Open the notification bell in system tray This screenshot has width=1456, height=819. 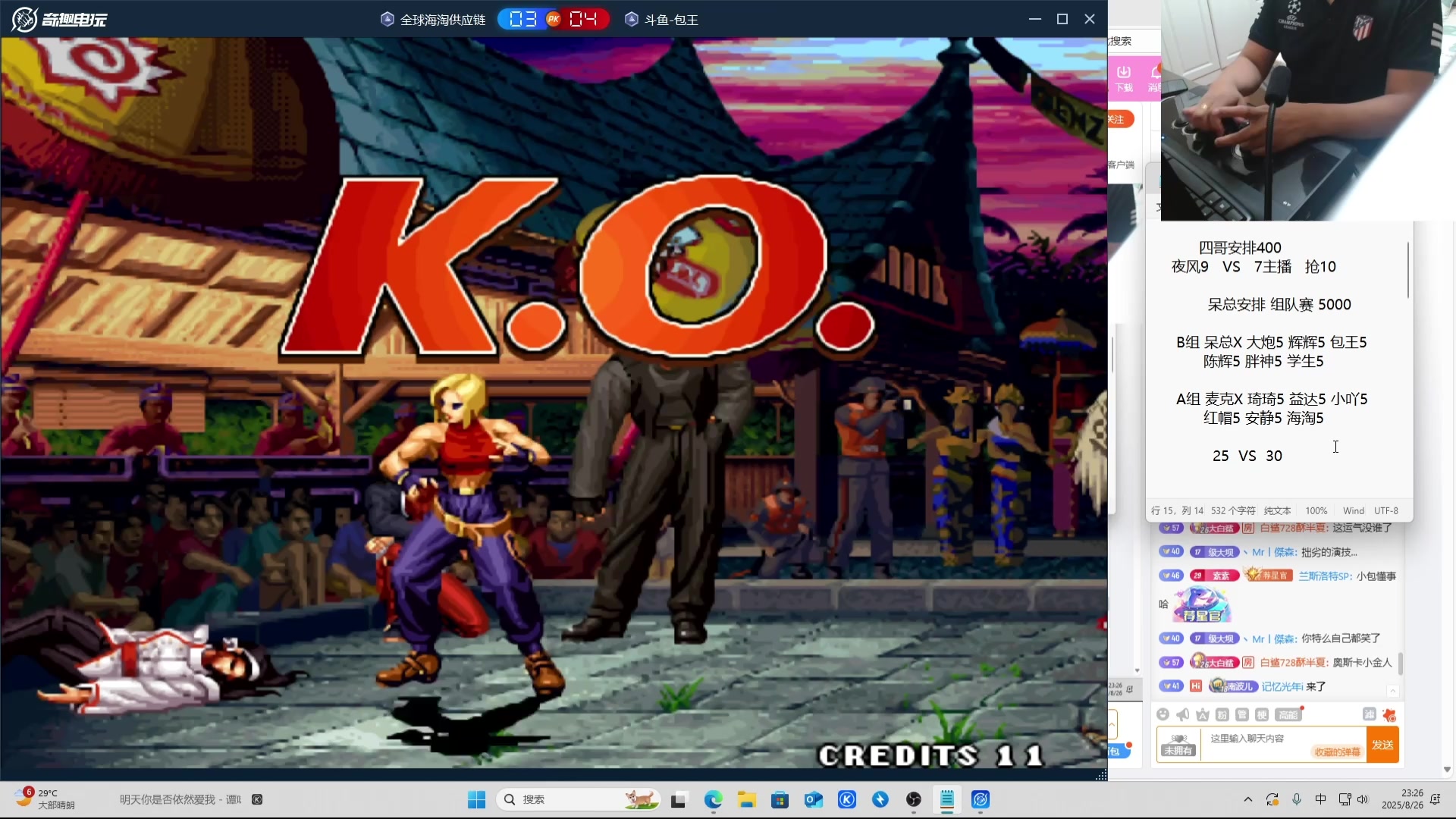coord(1435,799)
